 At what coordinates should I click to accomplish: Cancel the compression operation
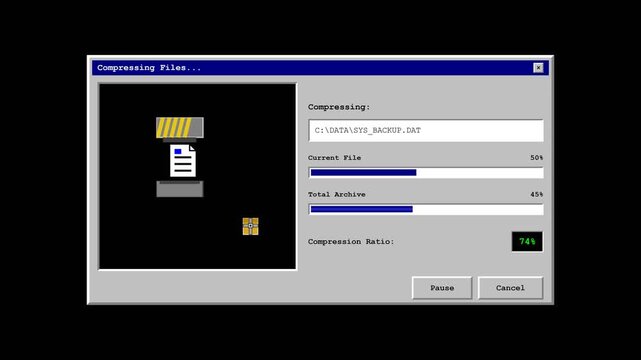(x=510, y=288)
